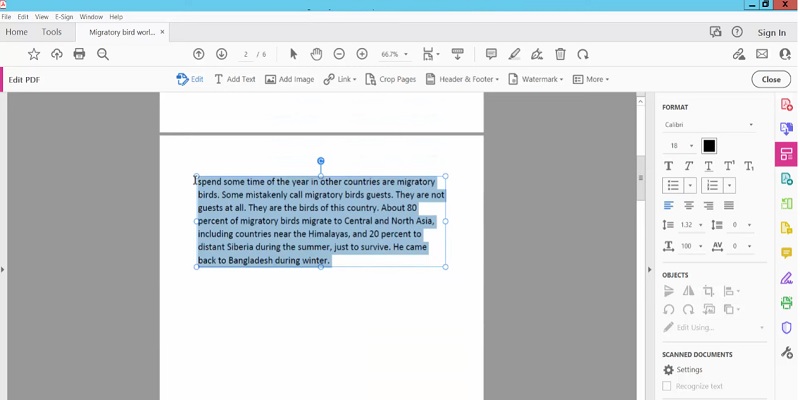Toggle superscript formatting
This screenshot has height=400, width=800.
[x=729, y=166]
